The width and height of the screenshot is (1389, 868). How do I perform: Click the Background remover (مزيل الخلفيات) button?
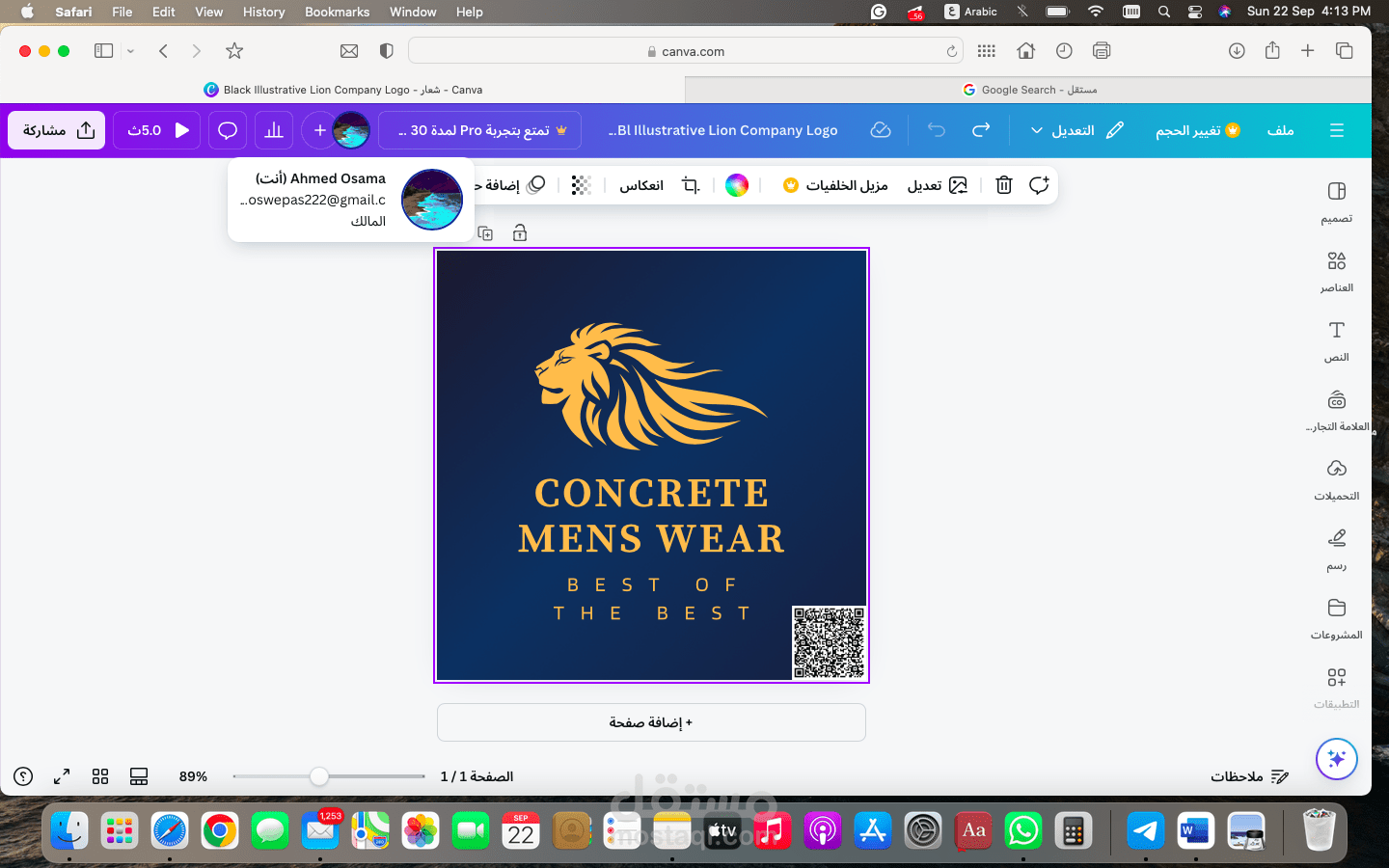835,185
